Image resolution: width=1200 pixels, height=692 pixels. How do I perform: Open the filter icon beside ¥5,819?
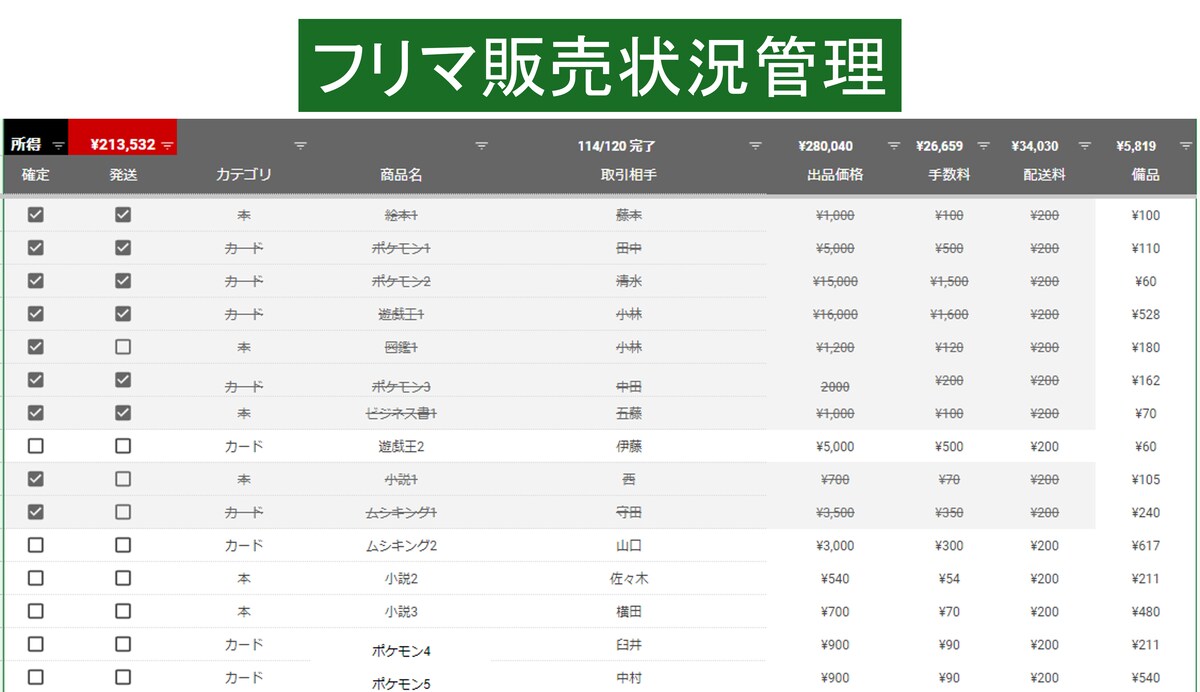[1186, 146]
